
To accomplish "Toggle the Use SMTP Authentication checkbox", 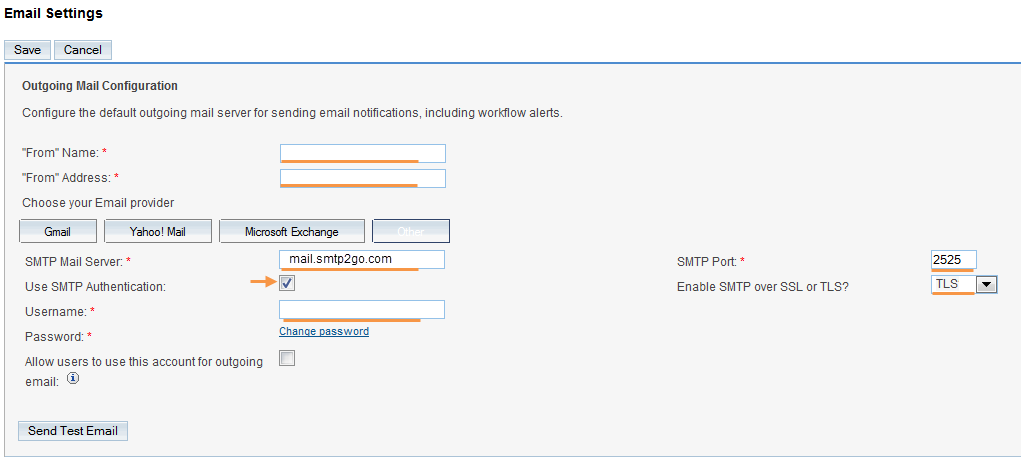I will (287, 284).
